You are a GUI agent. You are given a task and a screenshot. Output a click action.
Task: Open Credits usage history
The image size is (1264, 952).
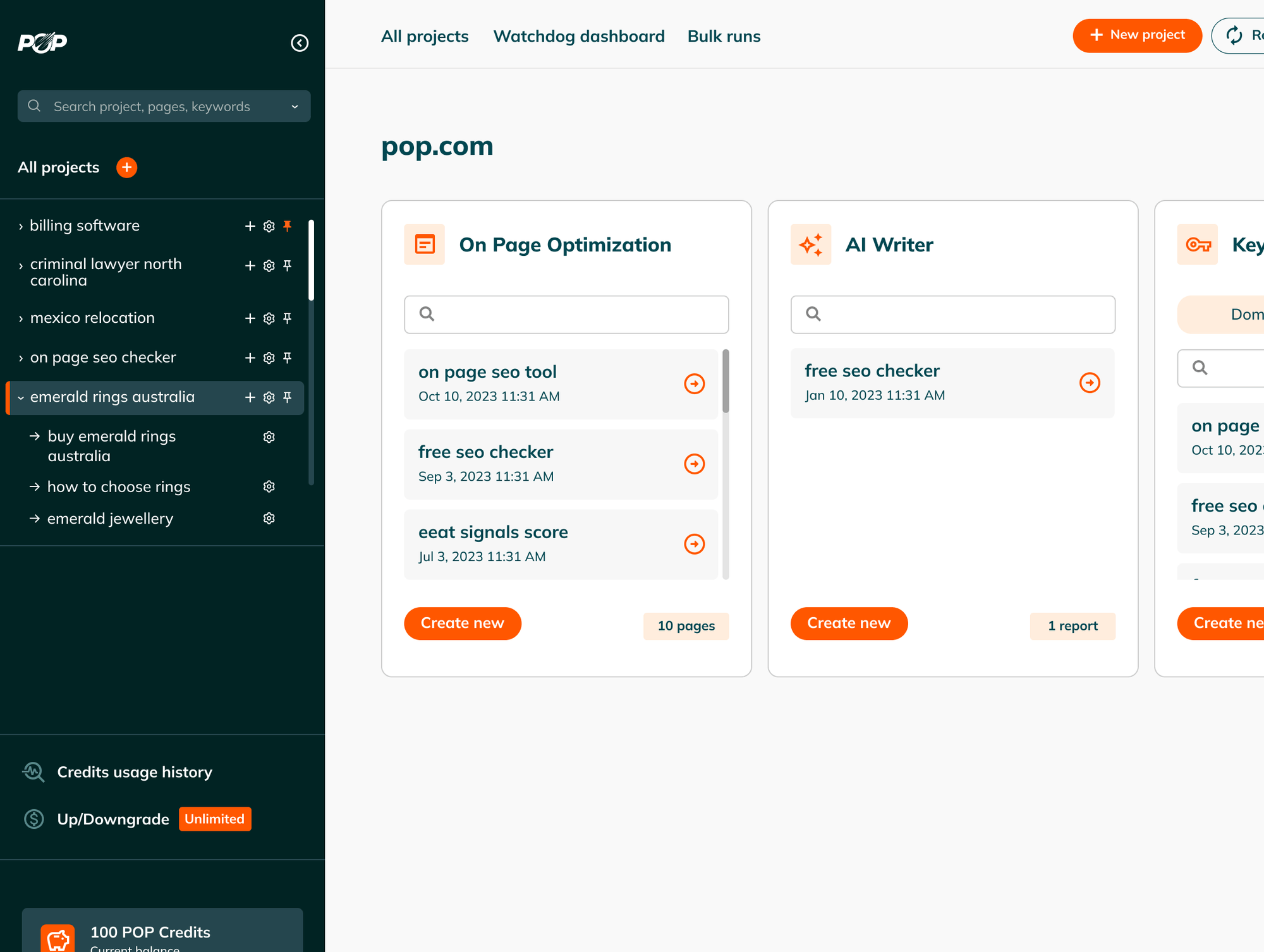point(134,772)
